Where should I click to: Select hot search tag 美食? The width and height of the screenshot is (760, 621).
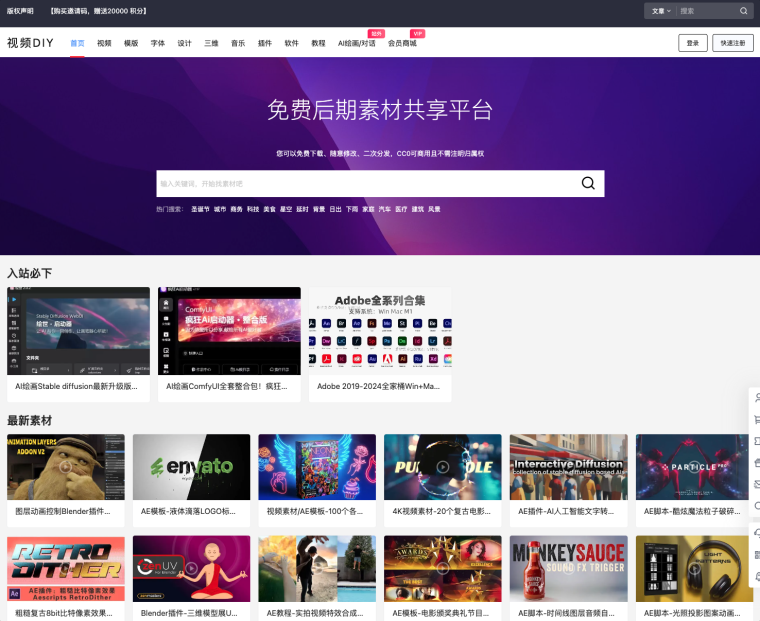tap(269, 209)
